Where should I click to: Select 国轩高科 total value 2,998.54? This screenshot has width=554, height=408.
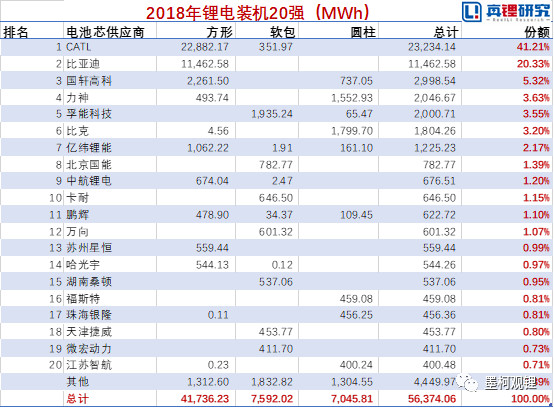[x=435, y=81]
